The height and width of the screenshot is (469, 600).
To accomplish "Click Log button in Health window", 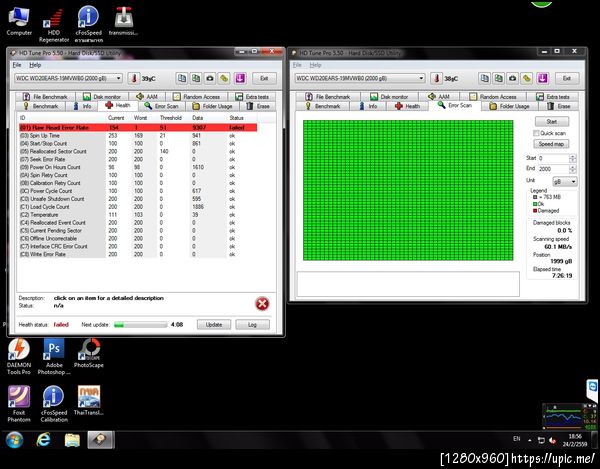I will (x=253, y=324).
